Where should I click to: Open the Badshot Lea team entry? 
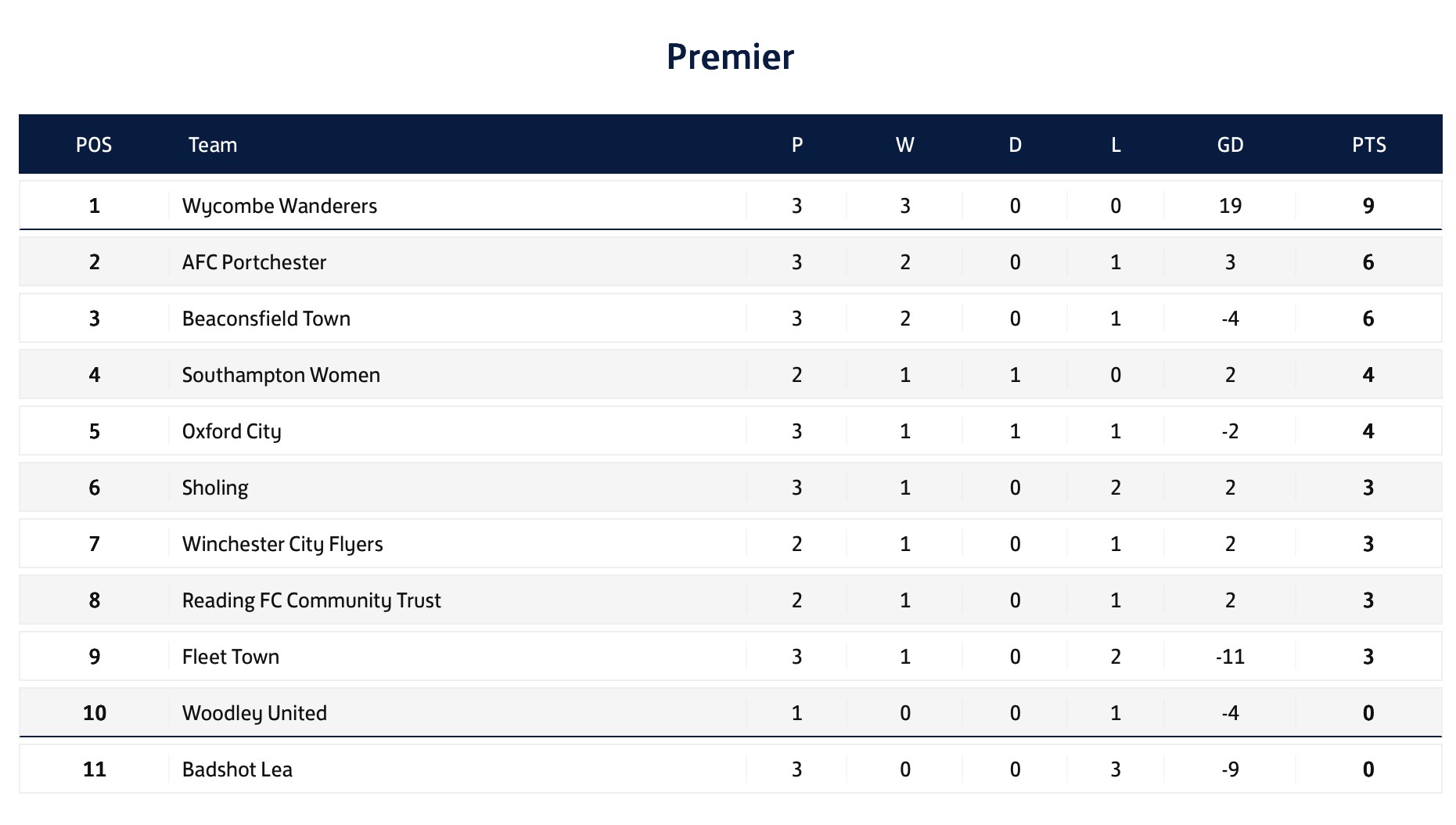237,769
